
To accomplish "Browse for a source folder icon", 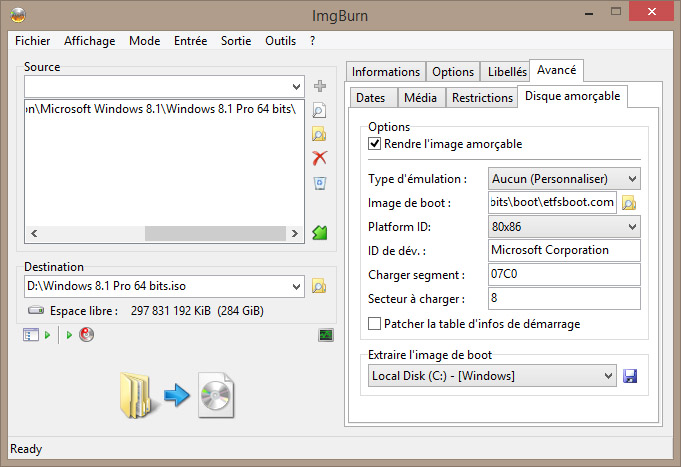I will 319,134.
